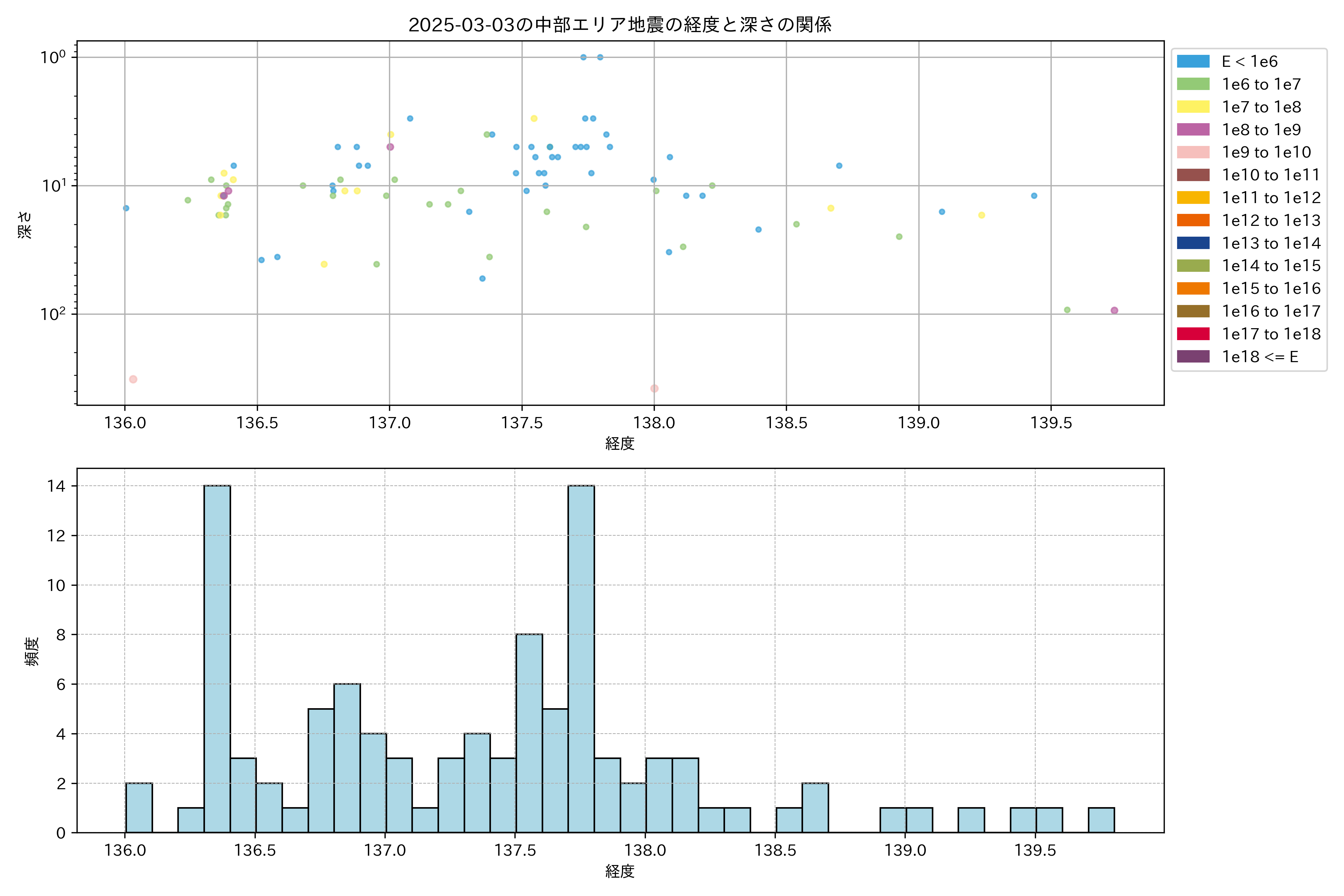
Task: Click the chart title text at top
Action: point(620,25)
